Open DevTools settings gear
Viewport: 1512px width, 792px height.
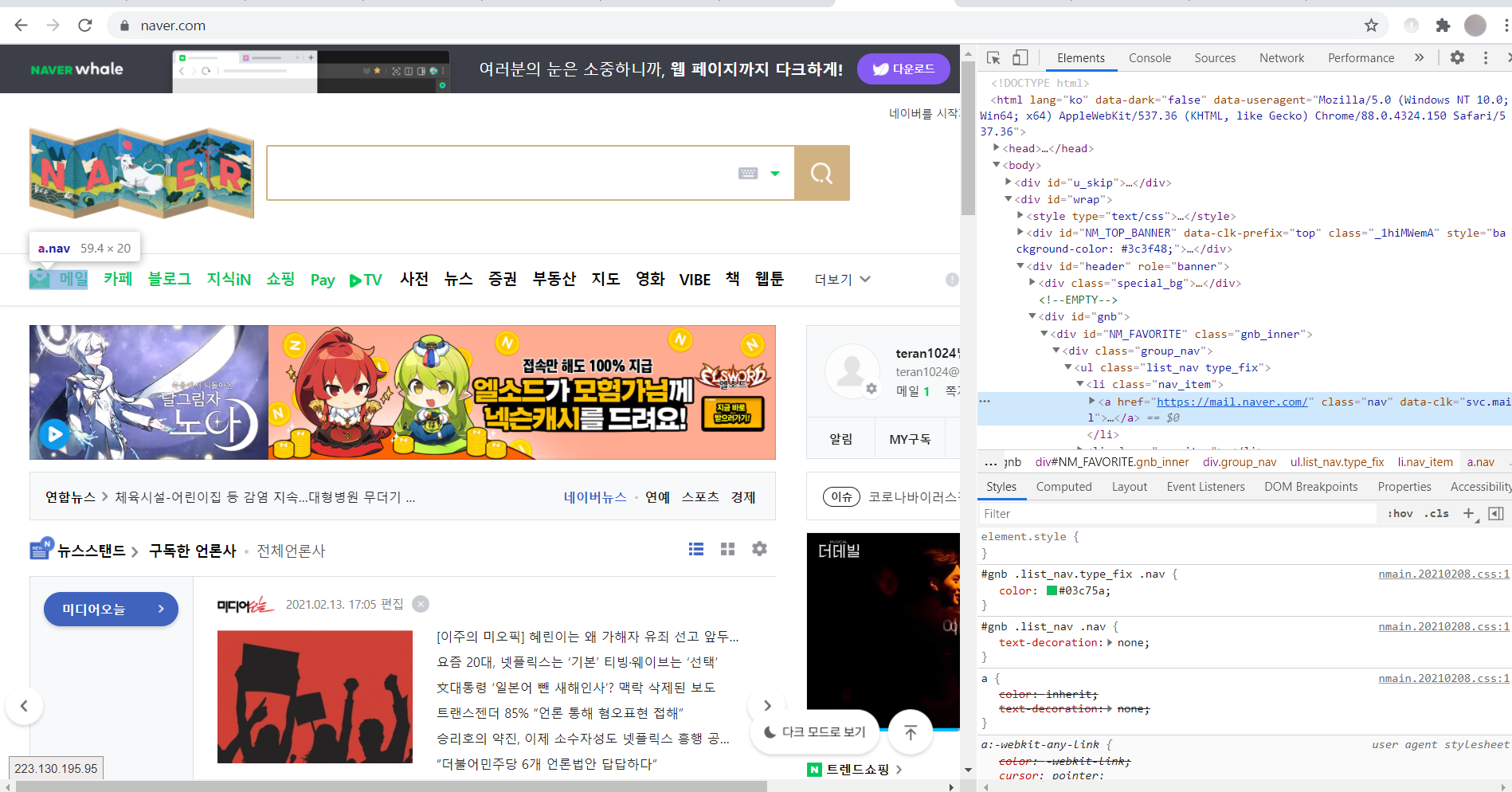[x=1457, y=57]
